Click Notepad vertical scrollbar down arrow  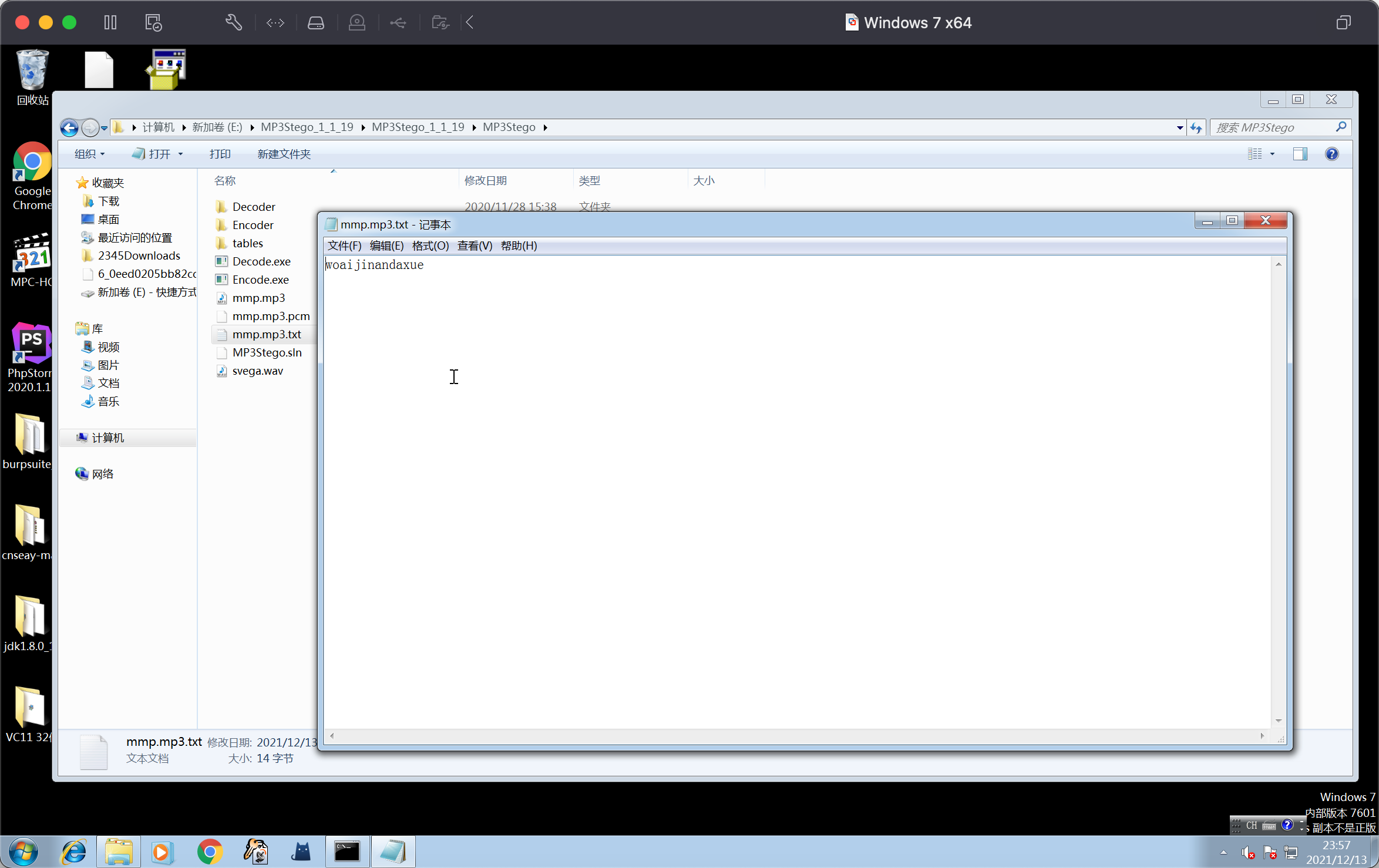click(x=1279, y=721)
